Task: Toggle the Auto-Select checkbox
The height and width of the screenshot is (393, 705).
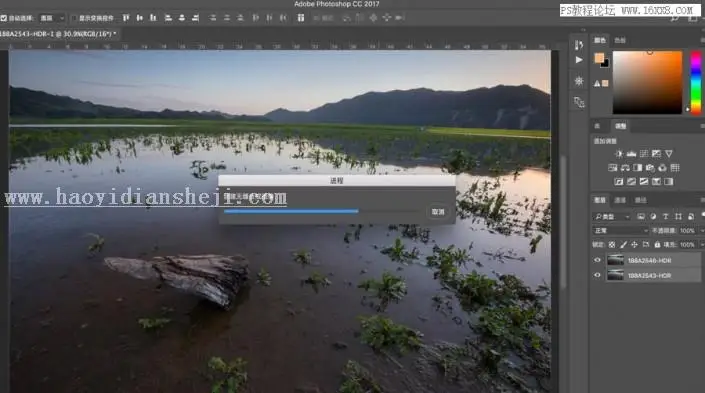Action: 4,18
